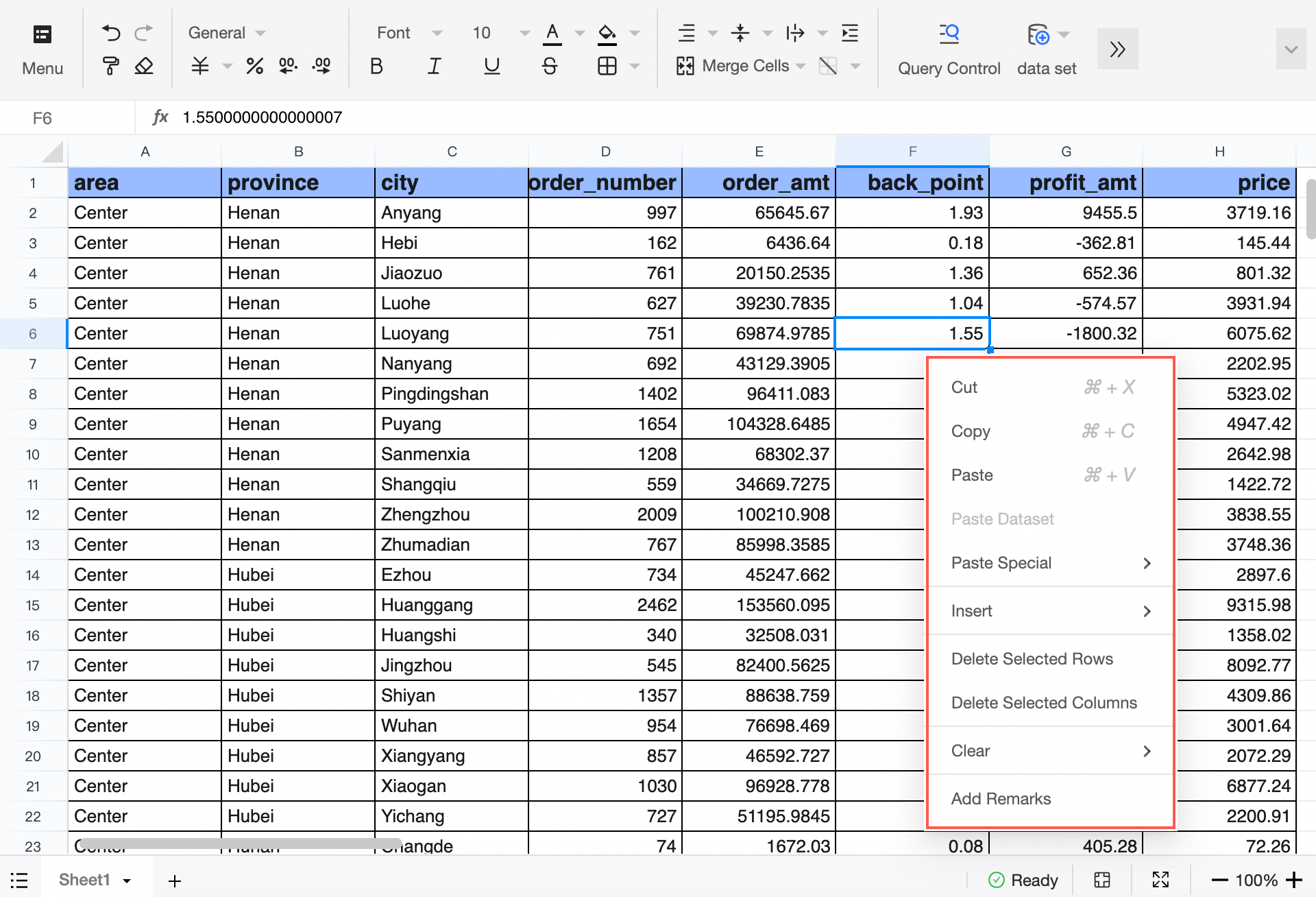
Task: Toggle italic formatting
Action: click(434, 66)
